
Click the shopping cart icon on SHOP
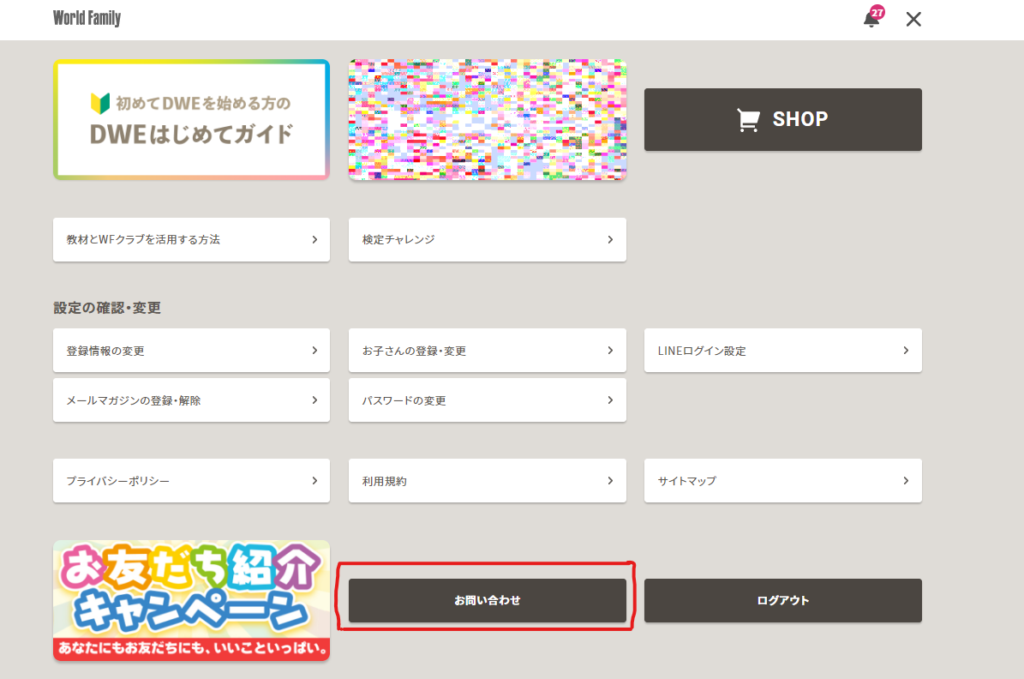click(x=748, y=120)
